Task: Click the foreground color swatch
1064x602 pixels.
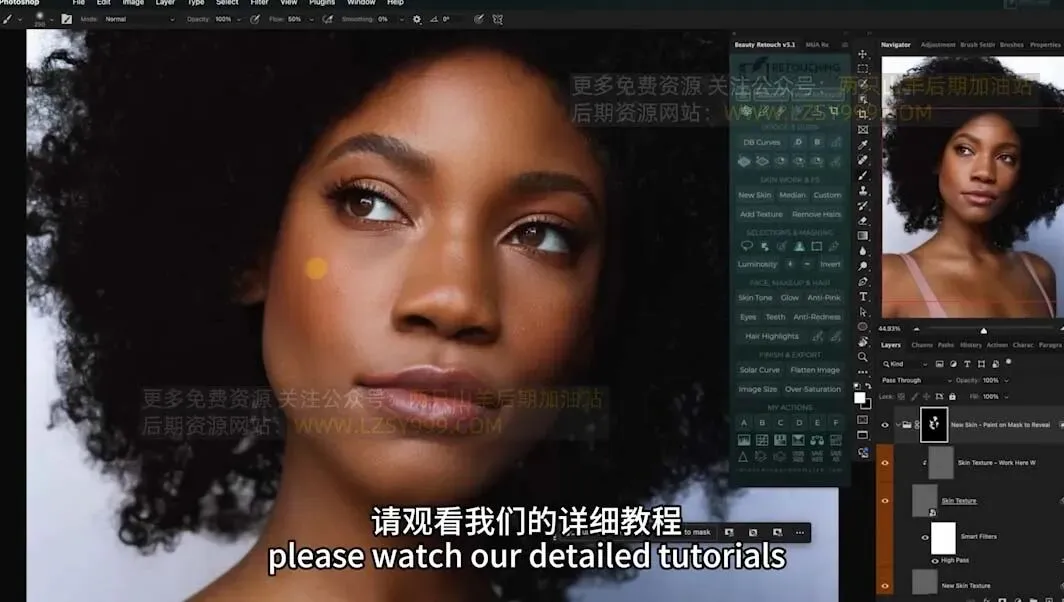Action: tap(860, 398)
